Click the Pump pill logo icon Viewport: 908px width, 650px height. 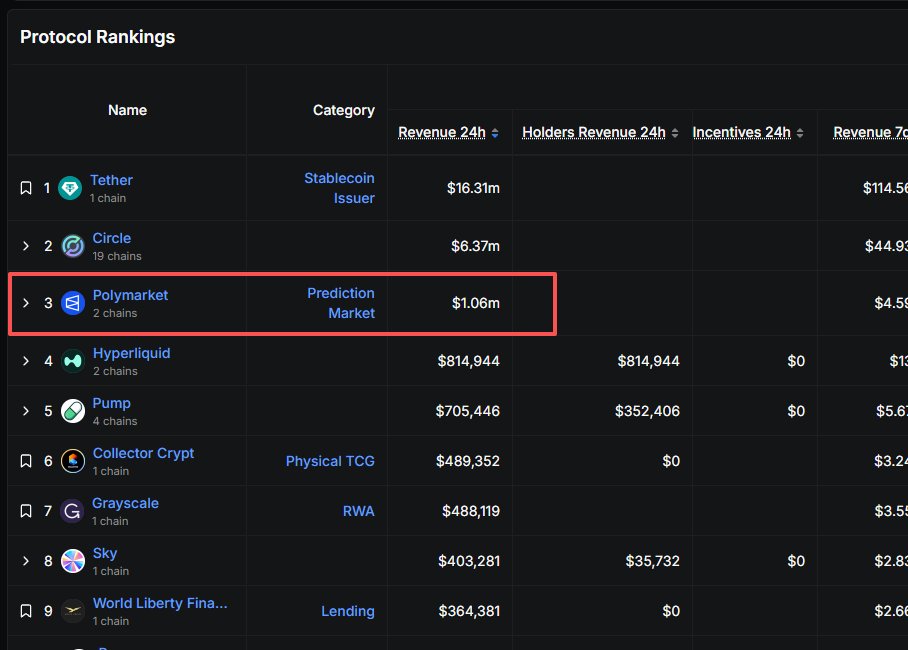73,411
